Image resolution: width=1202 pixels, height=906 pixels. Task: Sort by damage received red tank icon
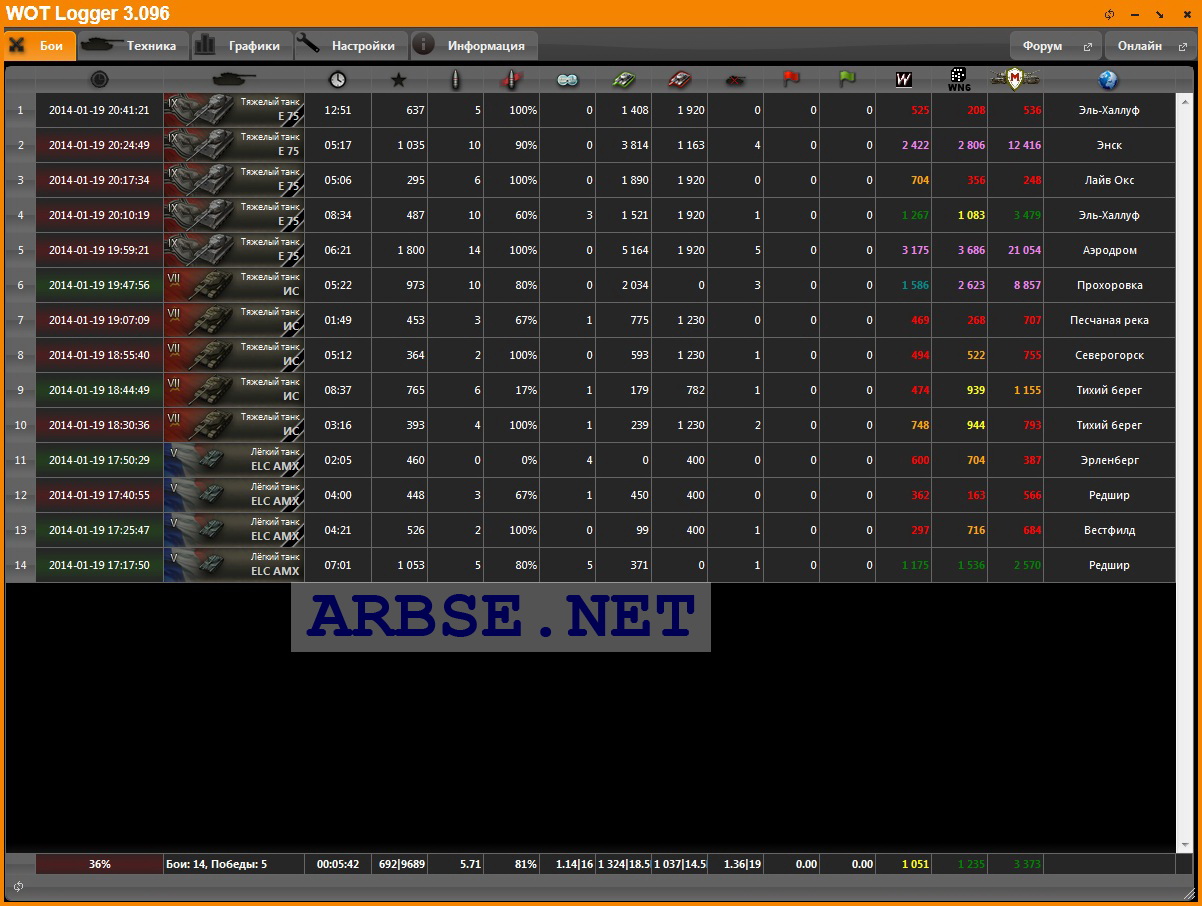pyautogui.click(x=679, y=80)
